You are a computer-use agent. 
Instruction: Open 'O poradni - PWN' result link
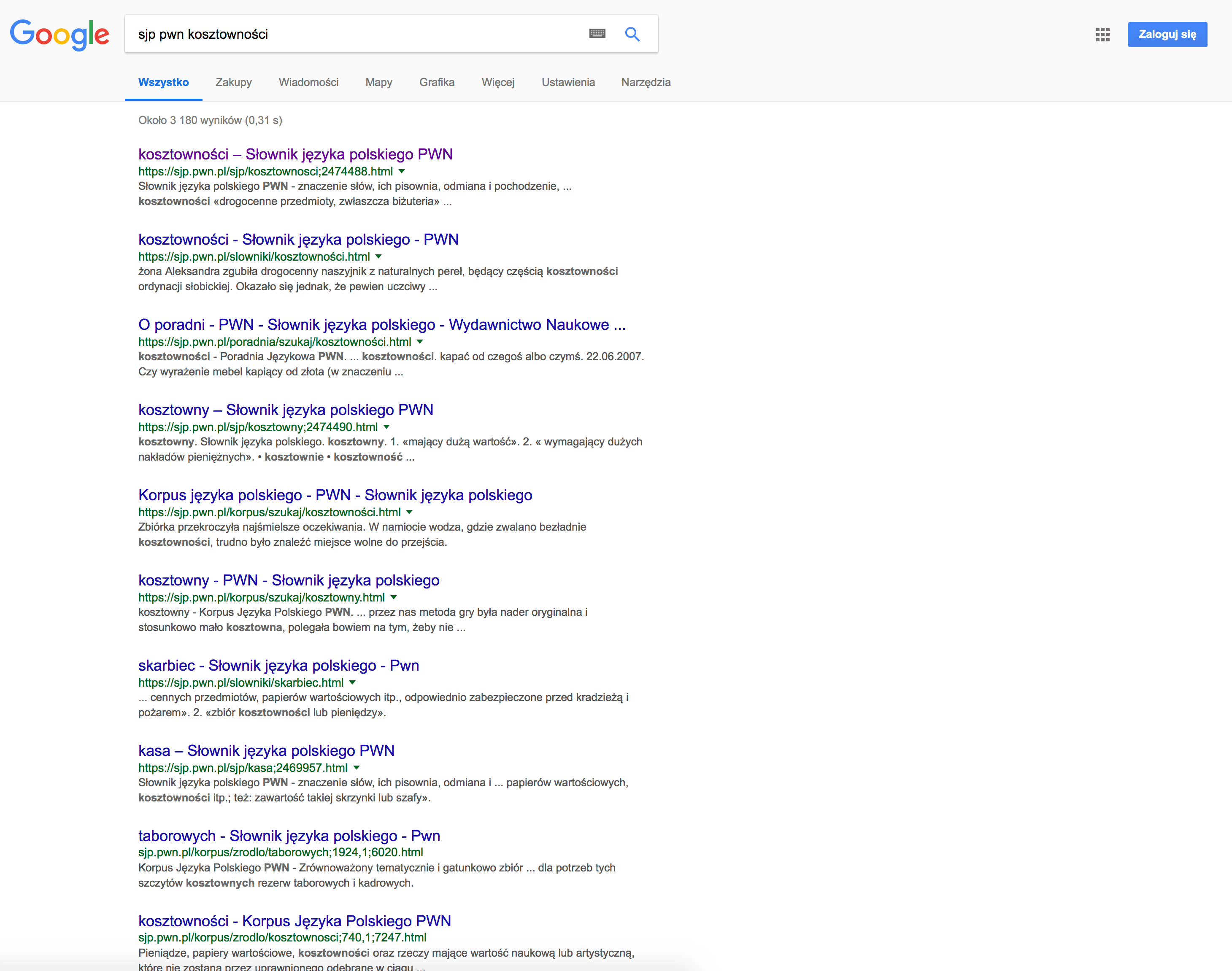pyautogui.click(x=382, y=325)
